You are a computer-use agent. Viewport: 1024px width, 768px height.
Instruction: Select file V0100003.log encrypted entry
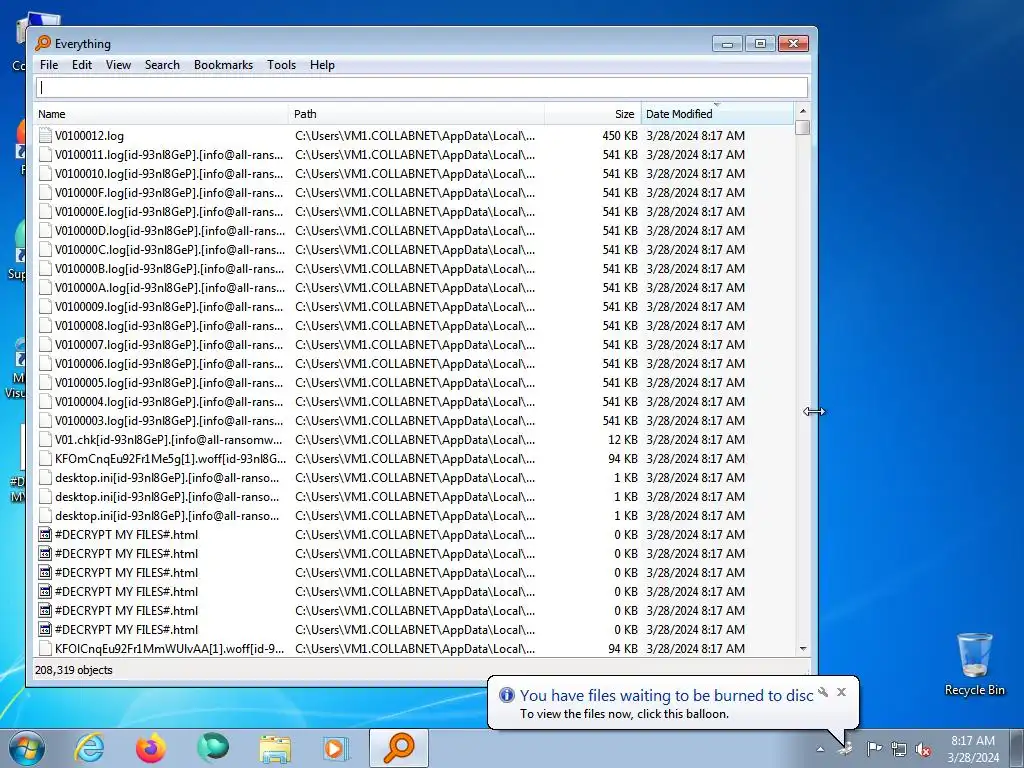click(169, 420)
